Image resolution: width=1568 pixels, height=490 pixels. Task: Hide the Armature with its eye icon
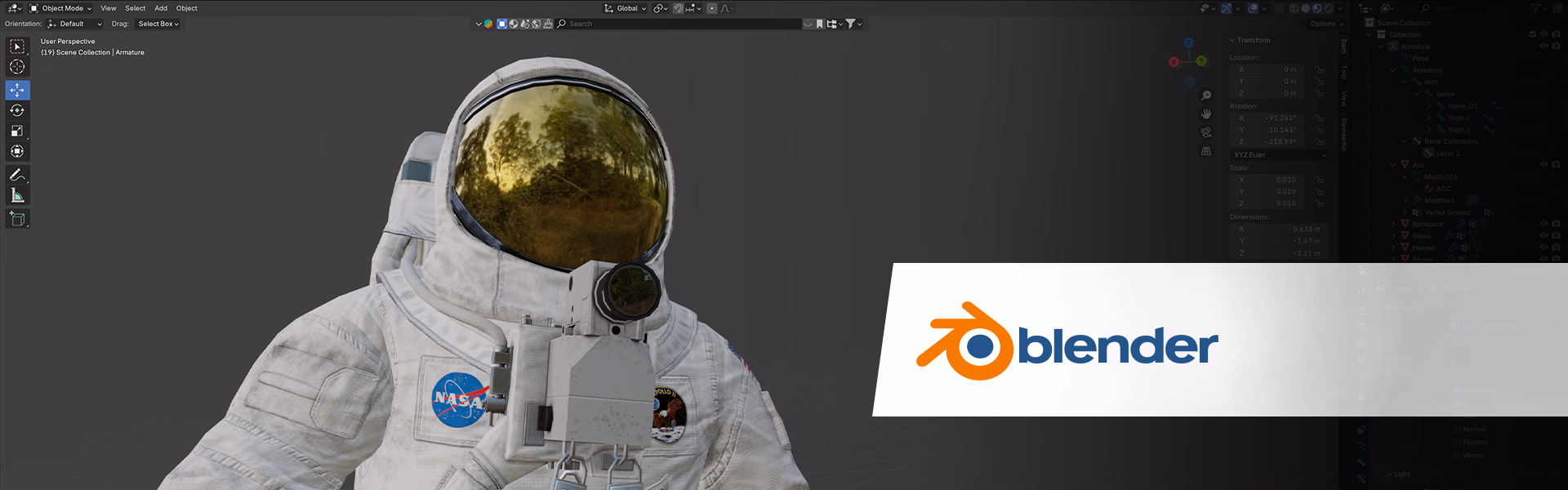(1543, 47)
